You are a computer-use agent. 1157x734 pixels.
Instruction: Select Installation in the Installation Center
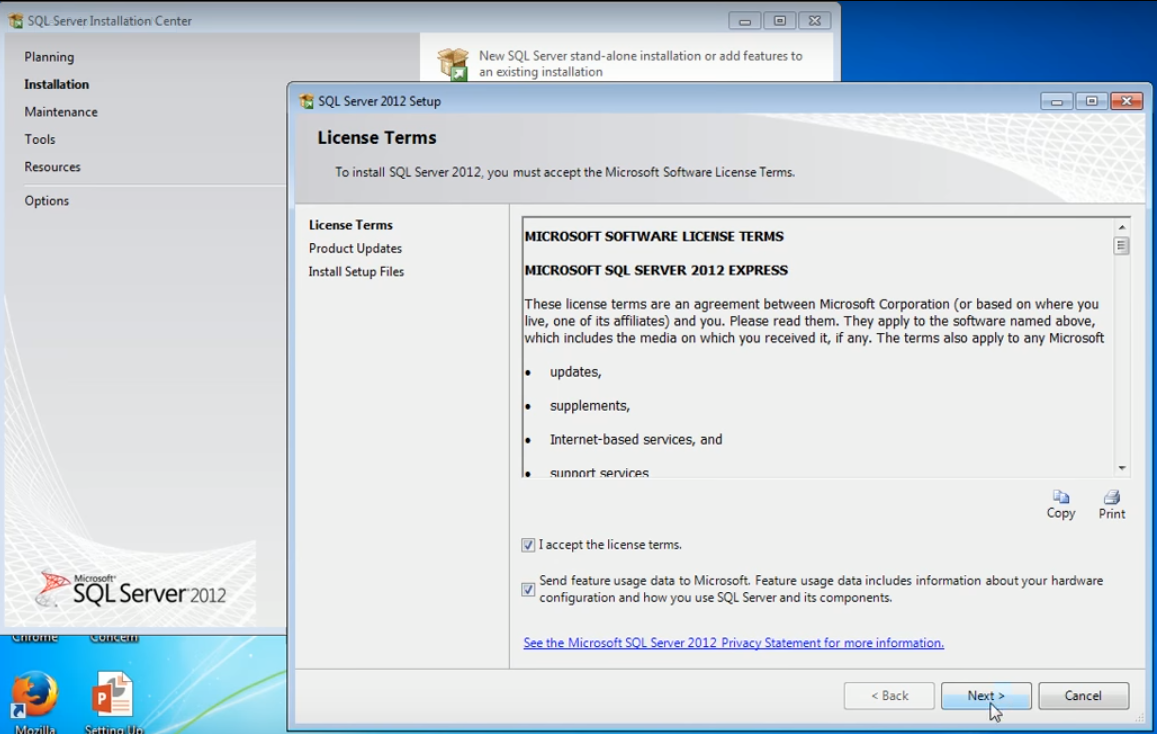(56, 84)
